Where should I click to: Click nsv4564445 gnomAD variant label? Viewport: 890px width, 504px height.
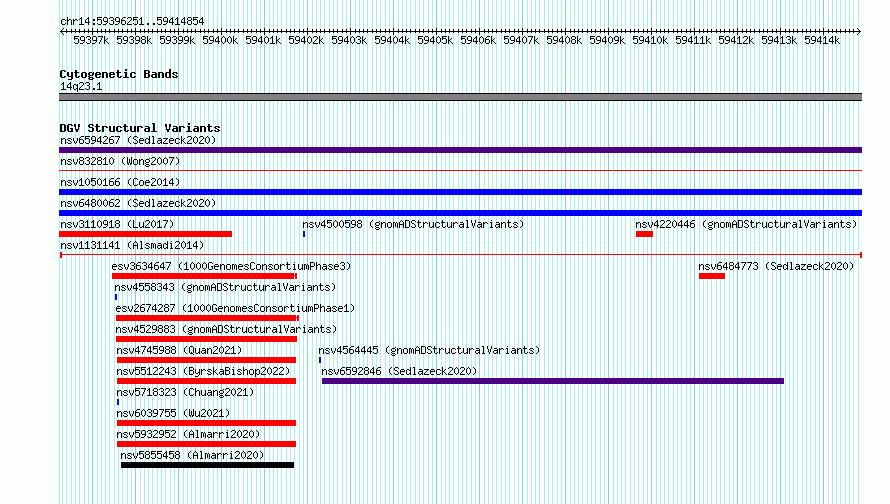tap(429, 350)
